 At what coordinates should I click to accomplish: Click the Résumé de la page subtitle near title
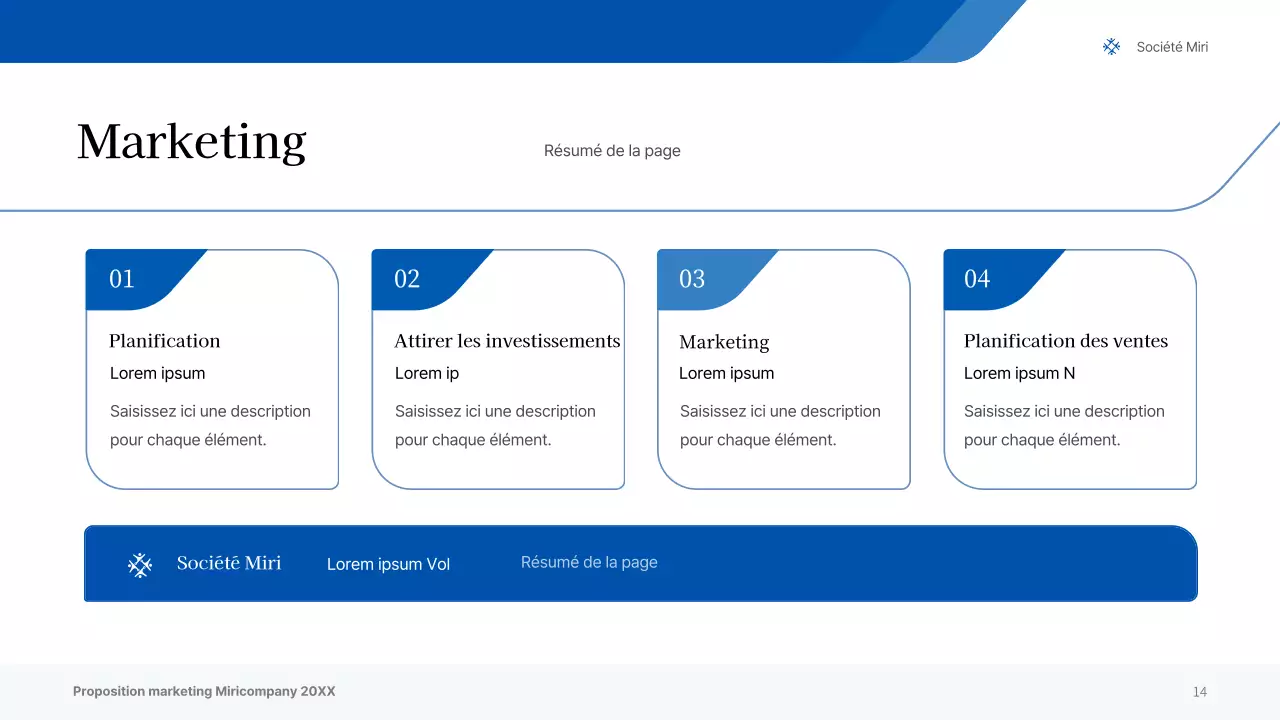click(612, 151)
